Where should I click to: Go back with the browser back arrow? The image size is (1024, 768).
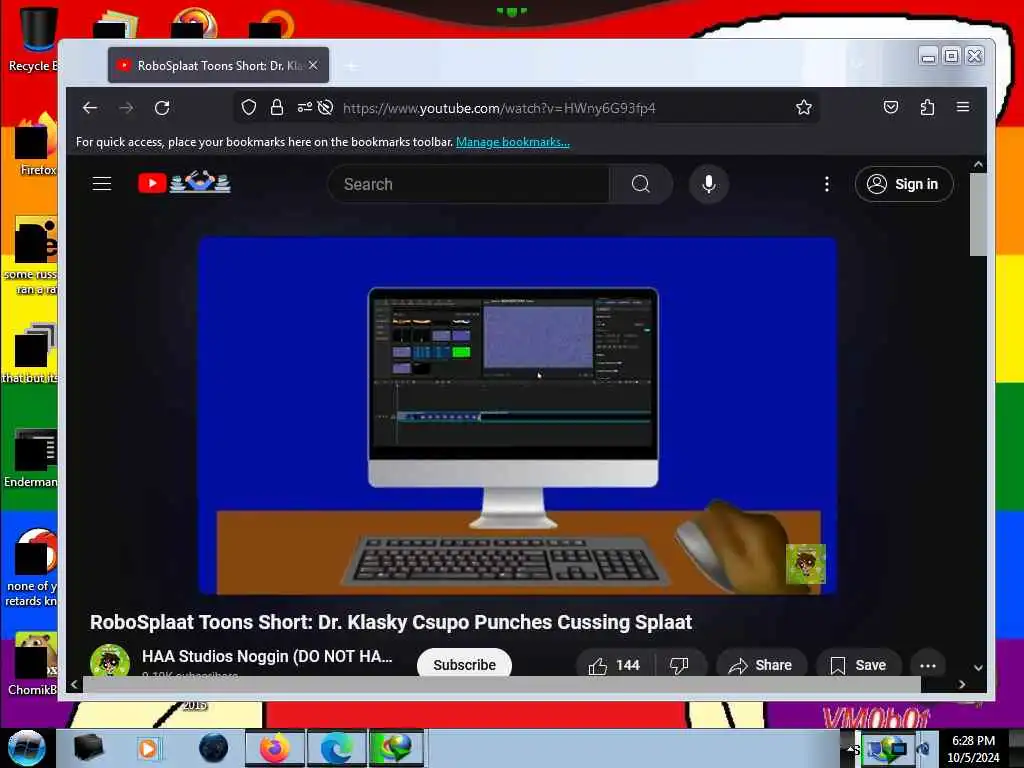90,108
